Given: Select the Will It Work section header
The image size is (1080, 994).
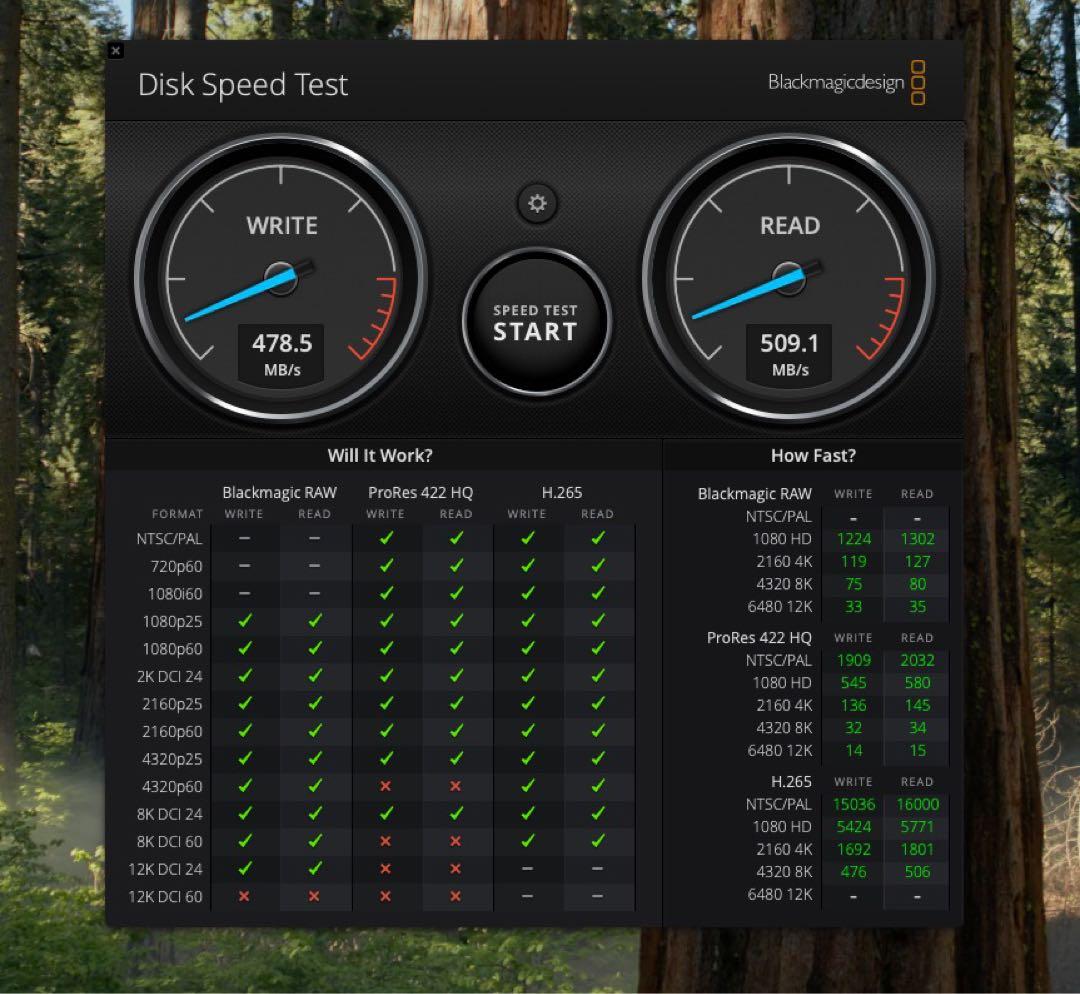Looking at the screenshot, I should [x=380, y=455].
